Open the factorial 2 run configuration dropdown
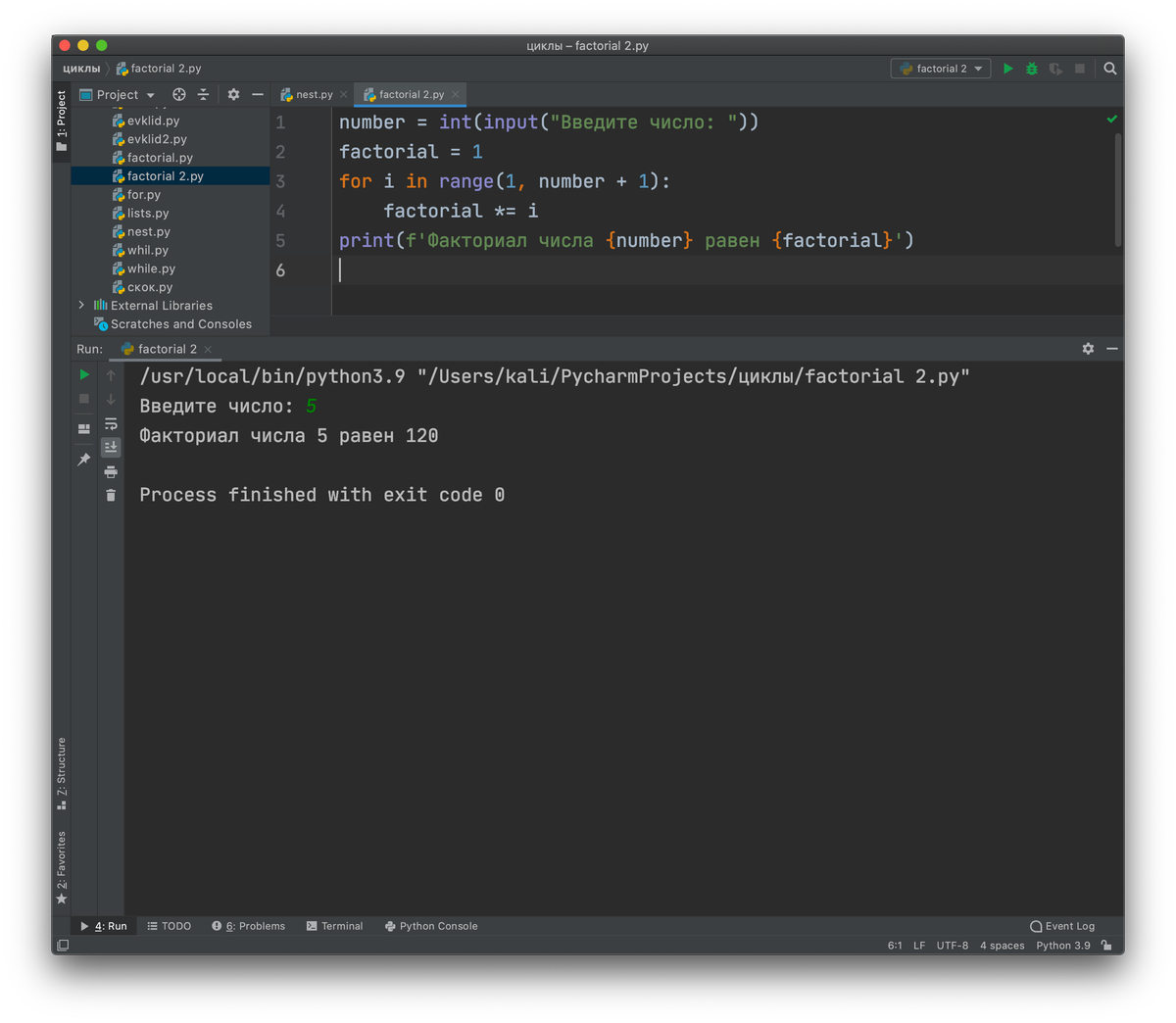 (x=941, y=69)
